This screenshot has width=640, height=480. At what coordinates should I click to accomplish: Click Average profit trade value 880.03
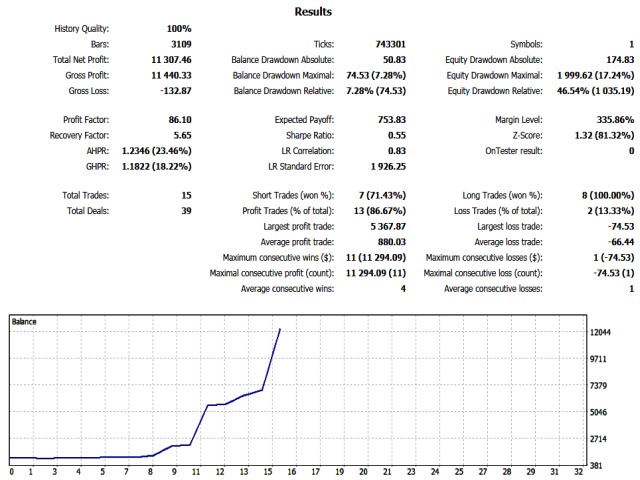pos(392,242)
